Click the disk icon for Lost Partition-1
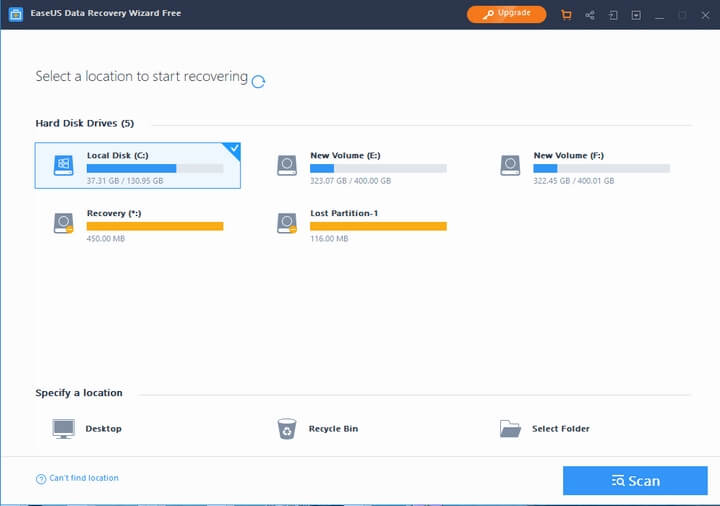This screenshot has height=506, width=720. click(287, 223)
